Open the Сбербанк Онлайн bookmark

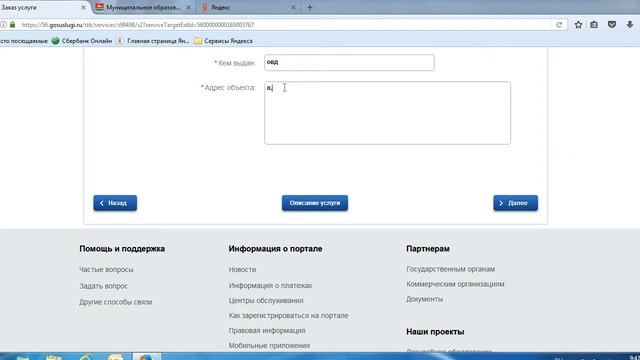82,41
